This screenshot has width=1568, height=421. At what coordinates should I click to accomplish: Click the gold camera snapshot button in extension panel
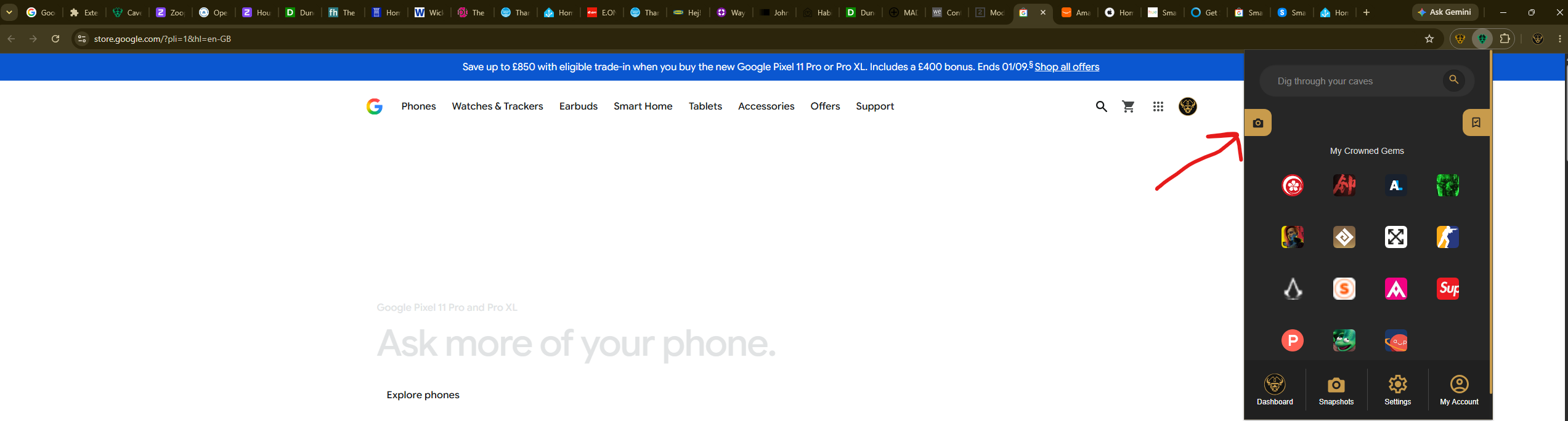1258,122
